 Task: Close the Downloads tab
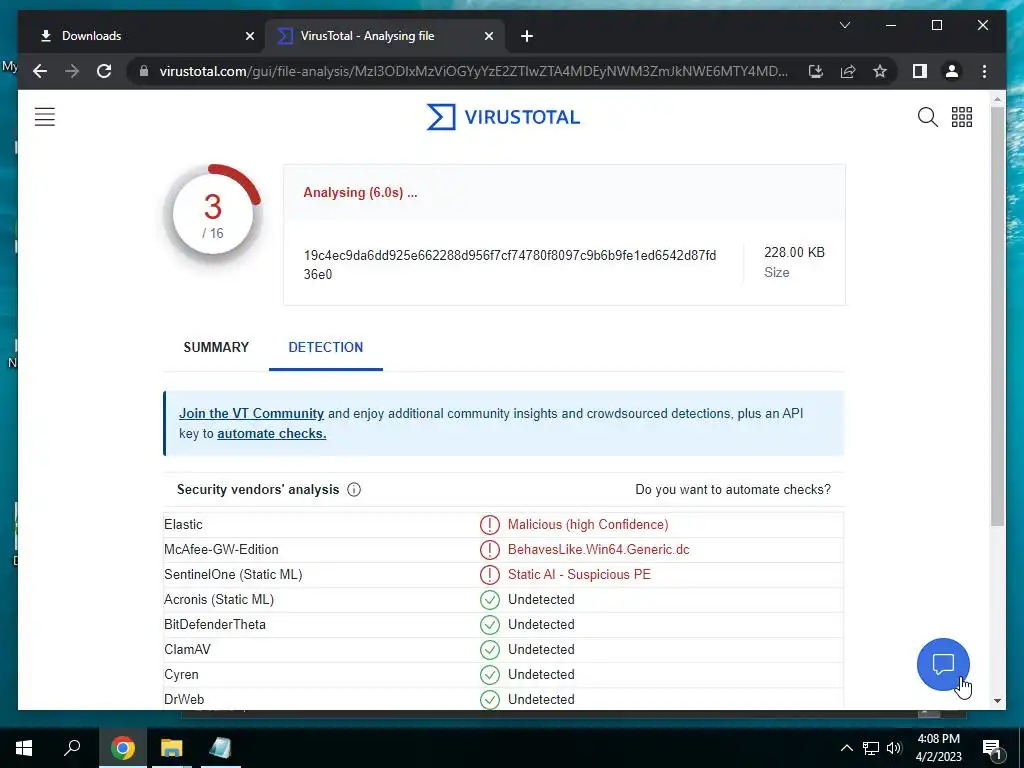[x=249, y=36]
